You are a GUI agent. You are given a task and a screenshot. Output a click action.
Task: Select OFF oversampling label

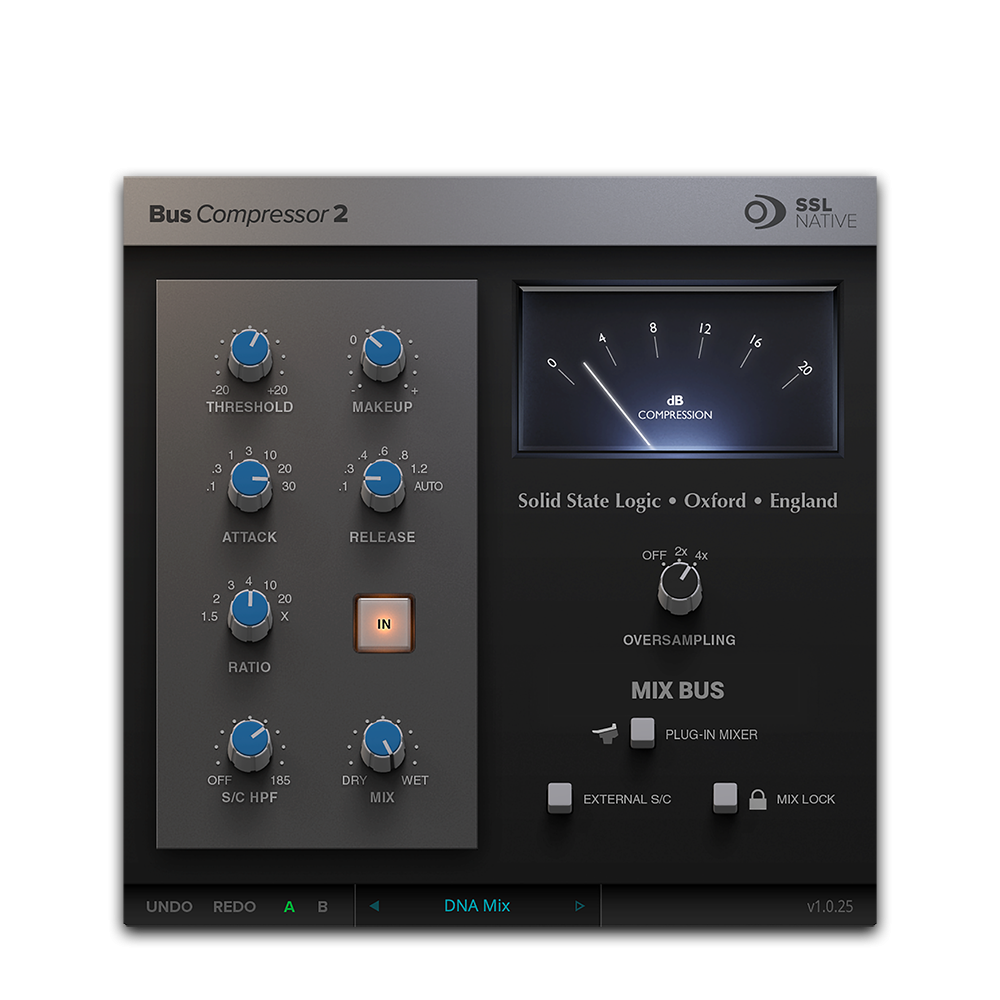click(654, 555)
